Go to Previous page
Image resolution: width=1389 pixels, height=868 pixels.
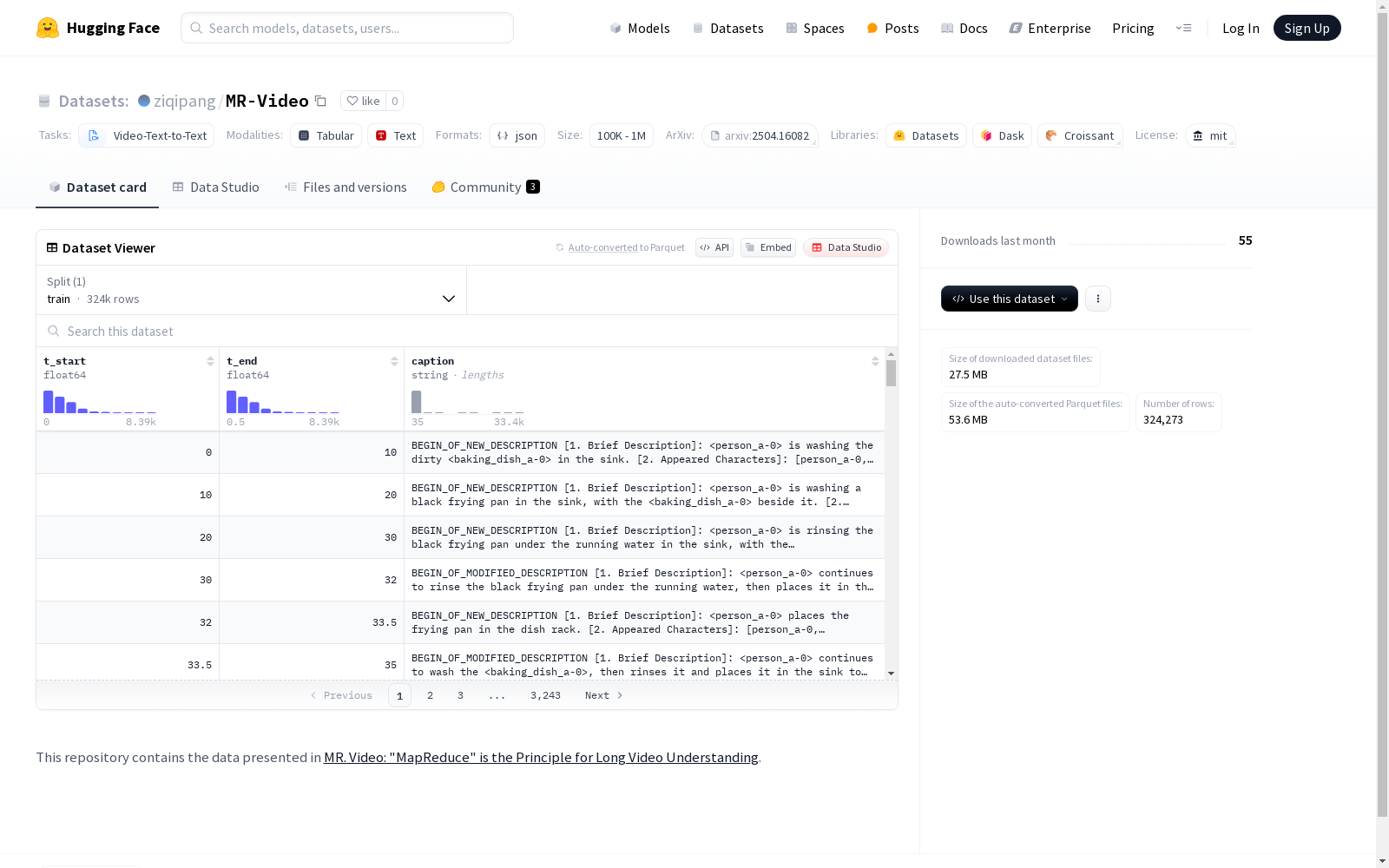[341, 695]
